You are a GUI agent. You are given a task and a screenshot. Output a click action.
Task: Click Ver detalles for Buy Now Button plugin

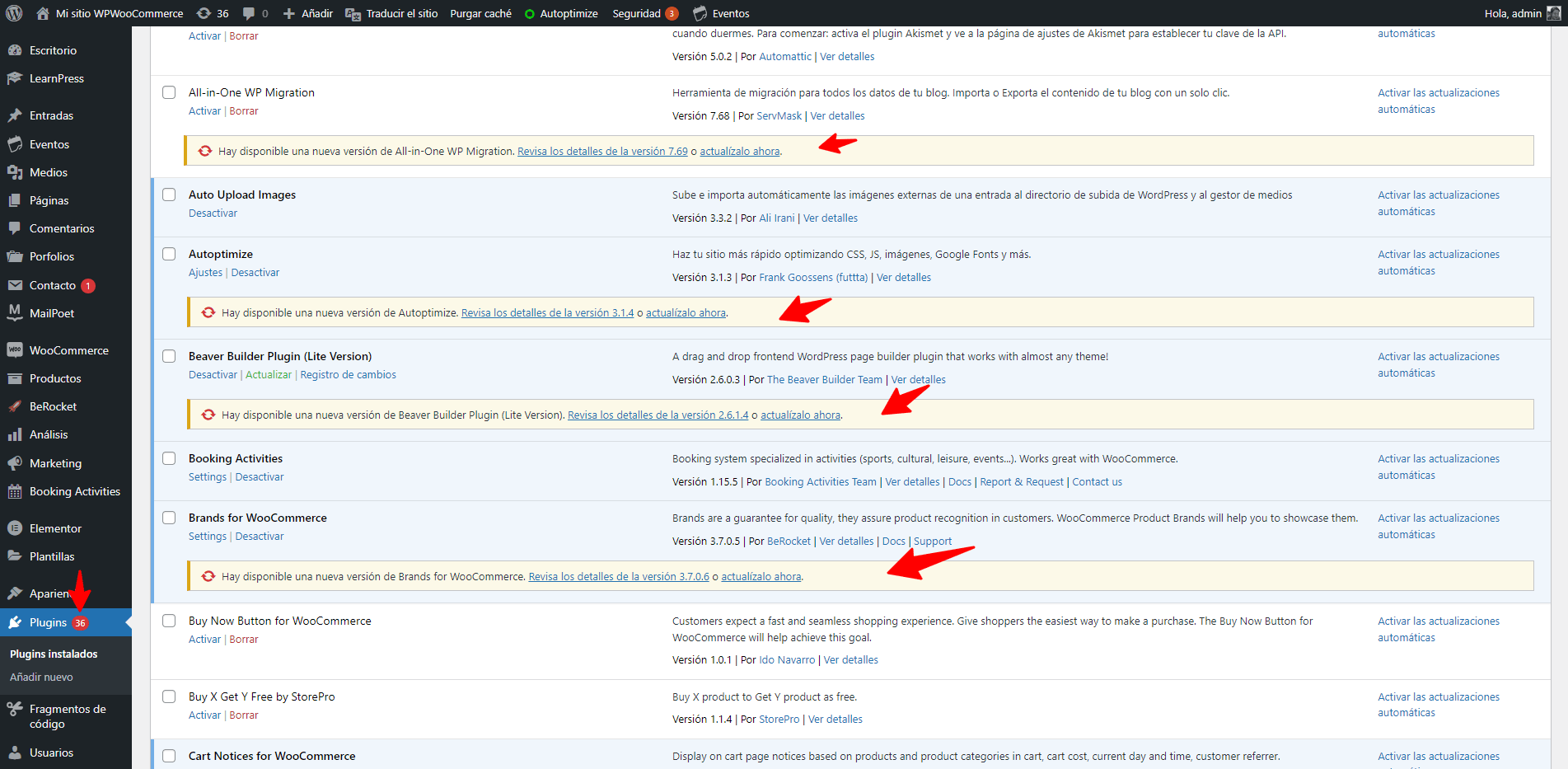coord(851,659)
